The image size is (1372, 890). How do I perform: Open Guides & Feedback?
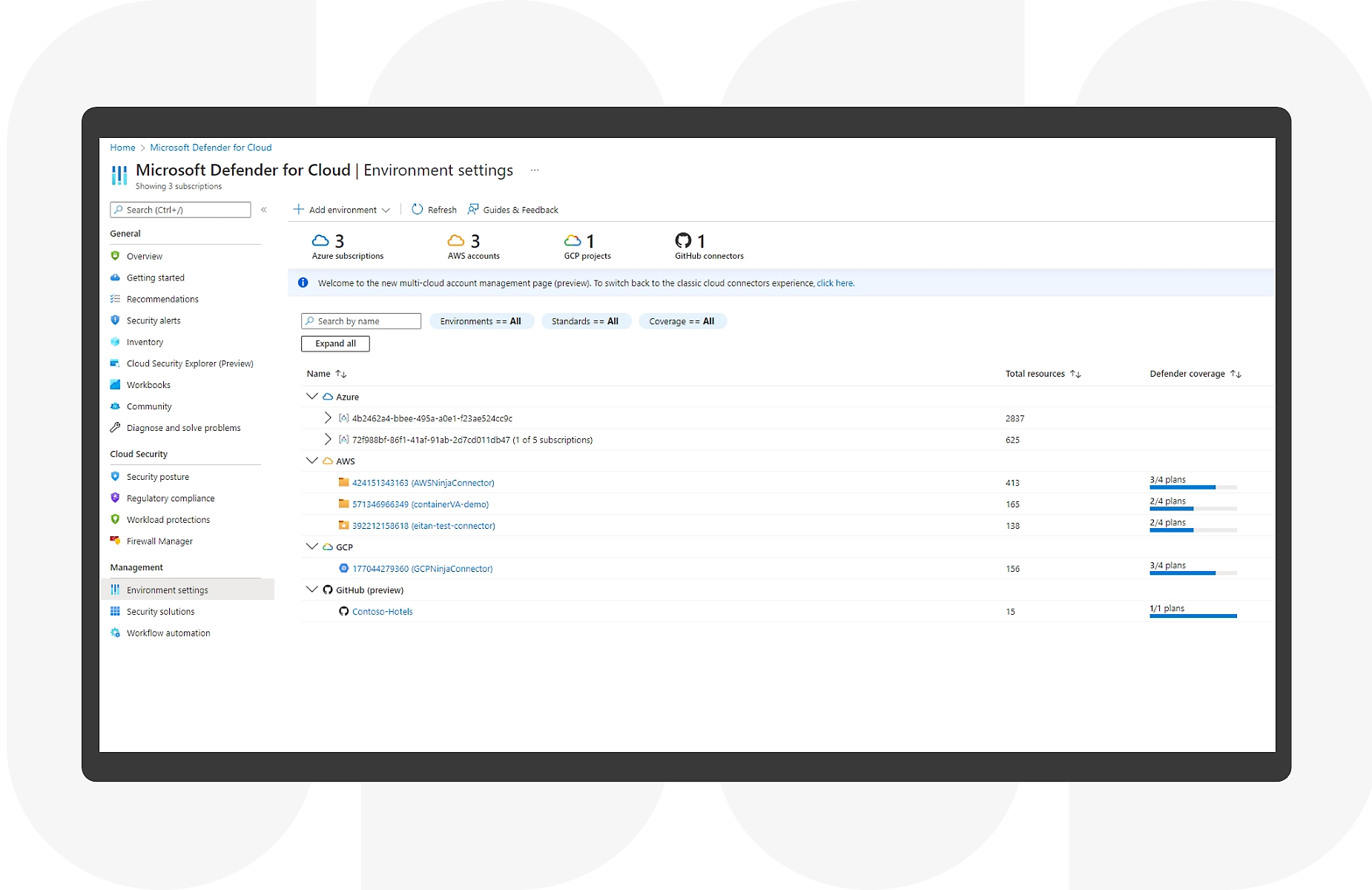[x=512, y=210]
